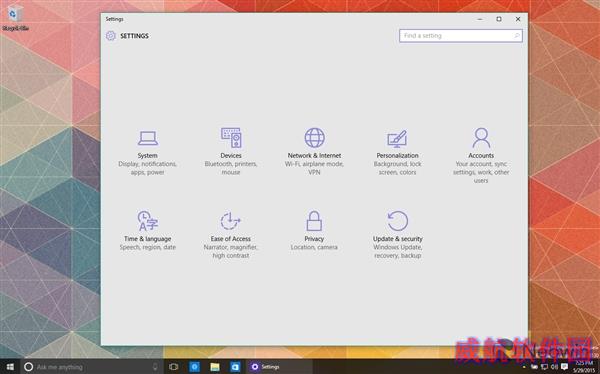Open the Time & language clock icon
This screenshot has height=374, width=600.
[148, 221]
